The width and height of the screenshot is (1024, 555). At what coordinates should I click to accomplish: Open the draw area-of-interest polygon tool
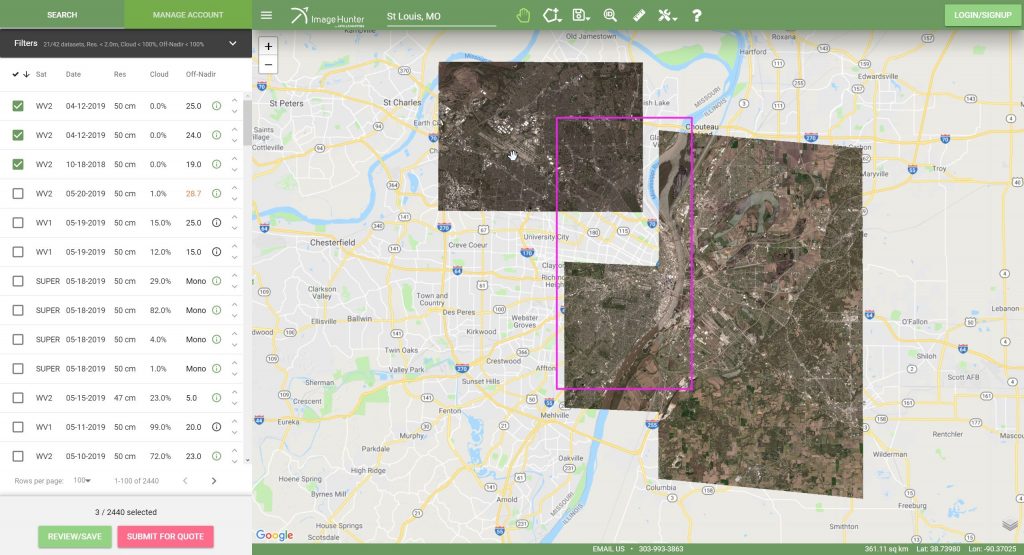pos(551,15)
